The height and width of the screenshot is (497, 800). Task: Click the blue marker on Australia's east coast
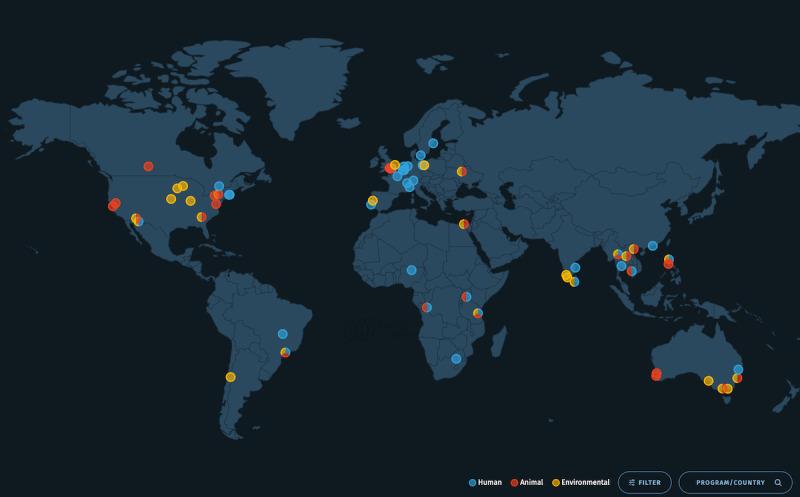[x=738, y=369]
